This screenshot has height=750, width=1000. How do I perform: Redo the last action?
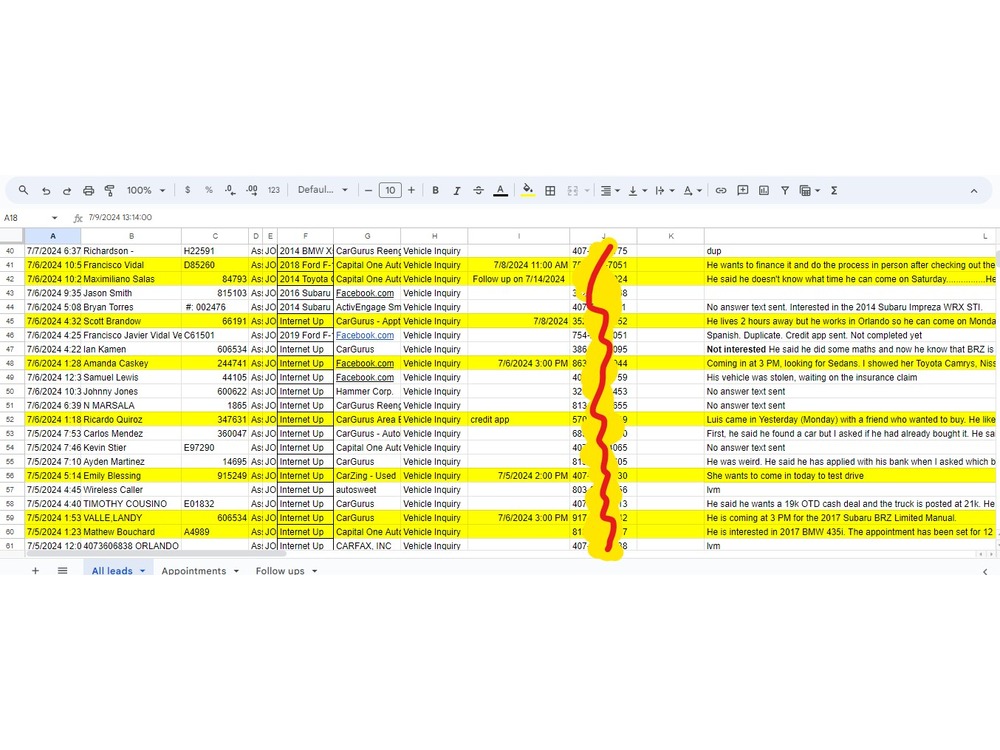(67, 190)
